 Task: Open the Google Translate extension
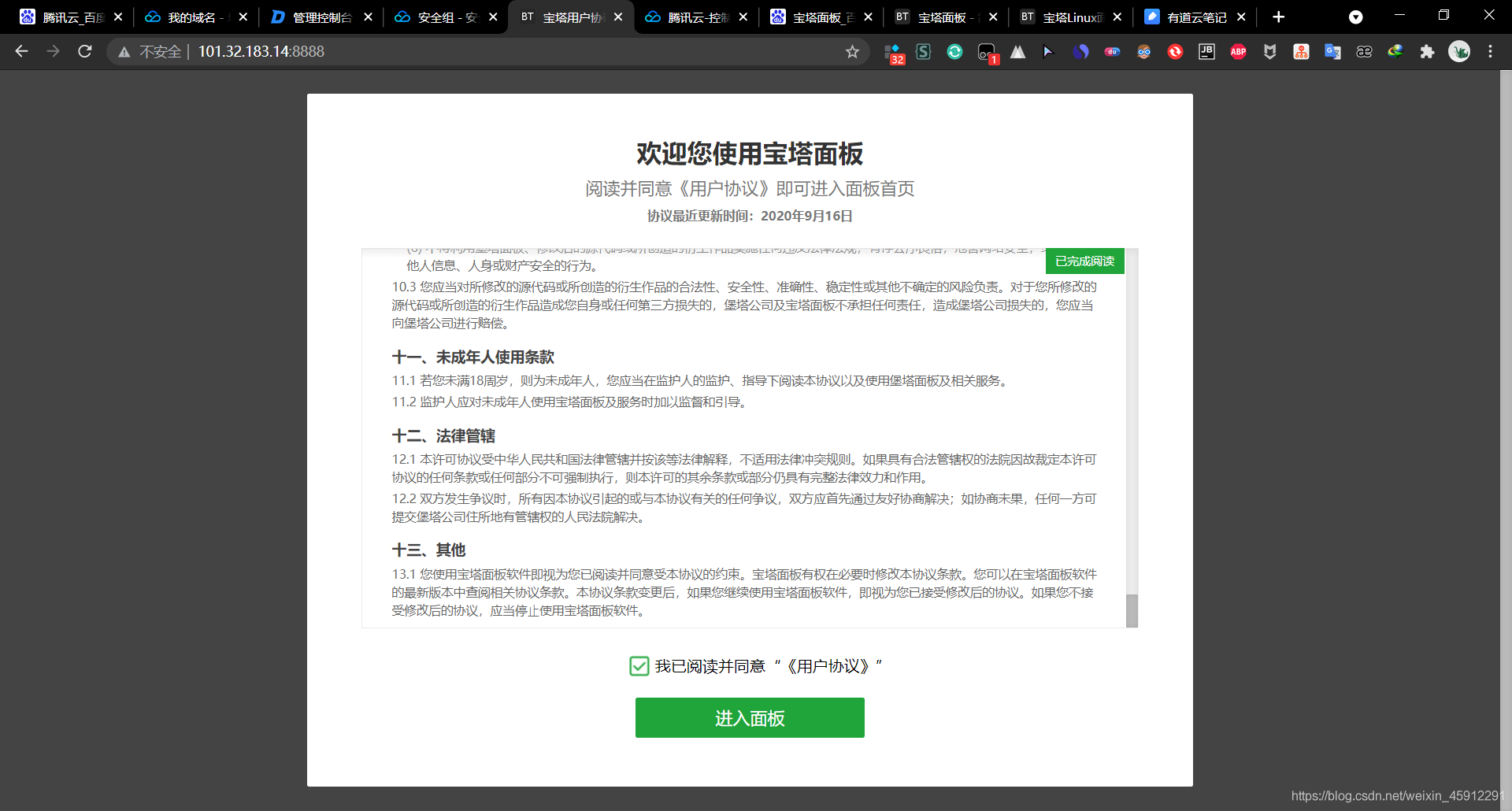click(x=1332, y=51)
